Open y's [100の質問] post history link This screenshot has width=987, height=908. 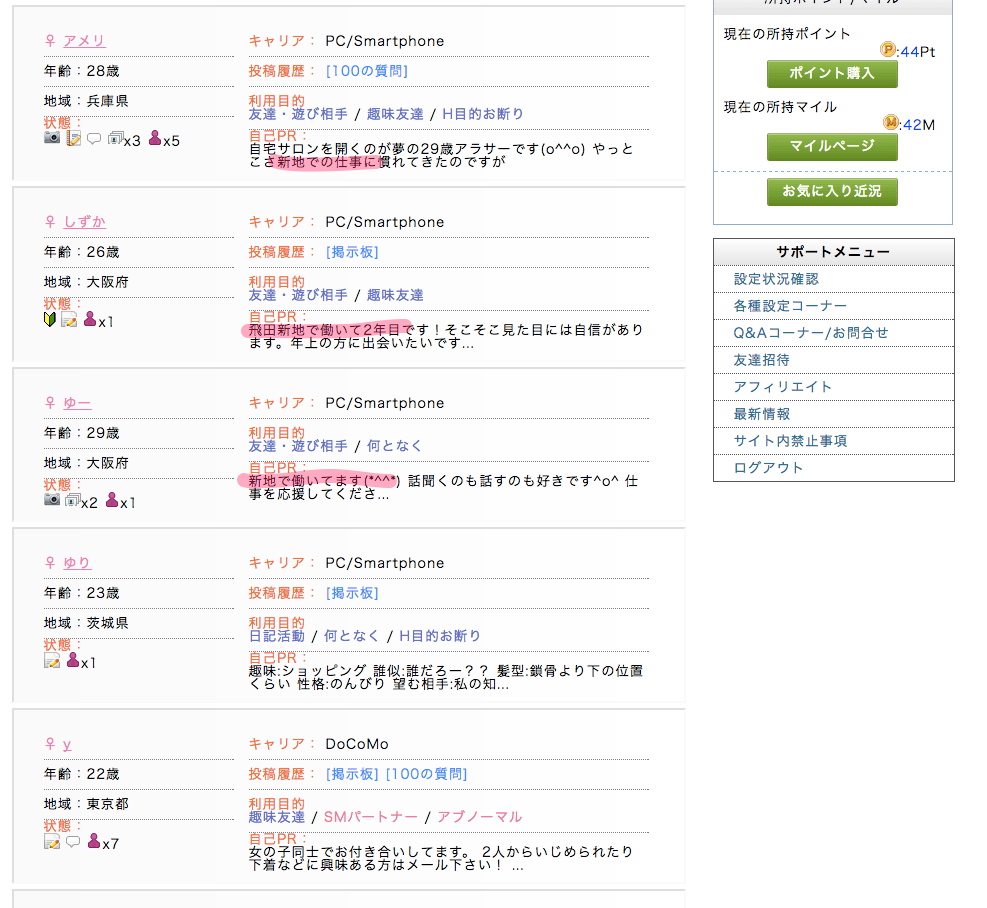[x=426, y=774]
